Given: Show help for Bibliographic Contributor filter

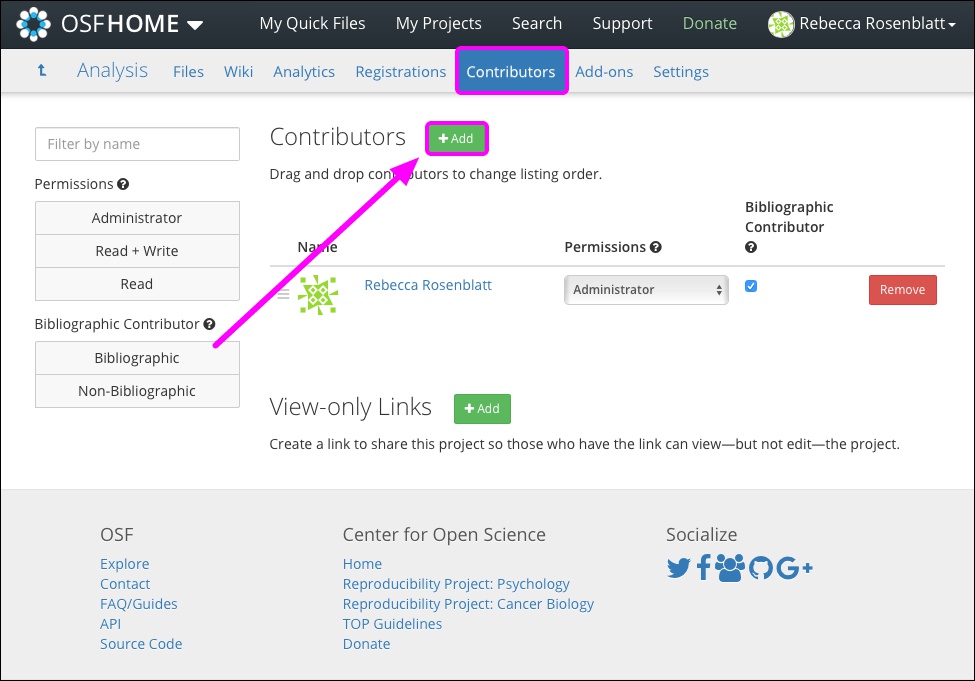Looking at the screenshot, I should (x=210, y=324).
